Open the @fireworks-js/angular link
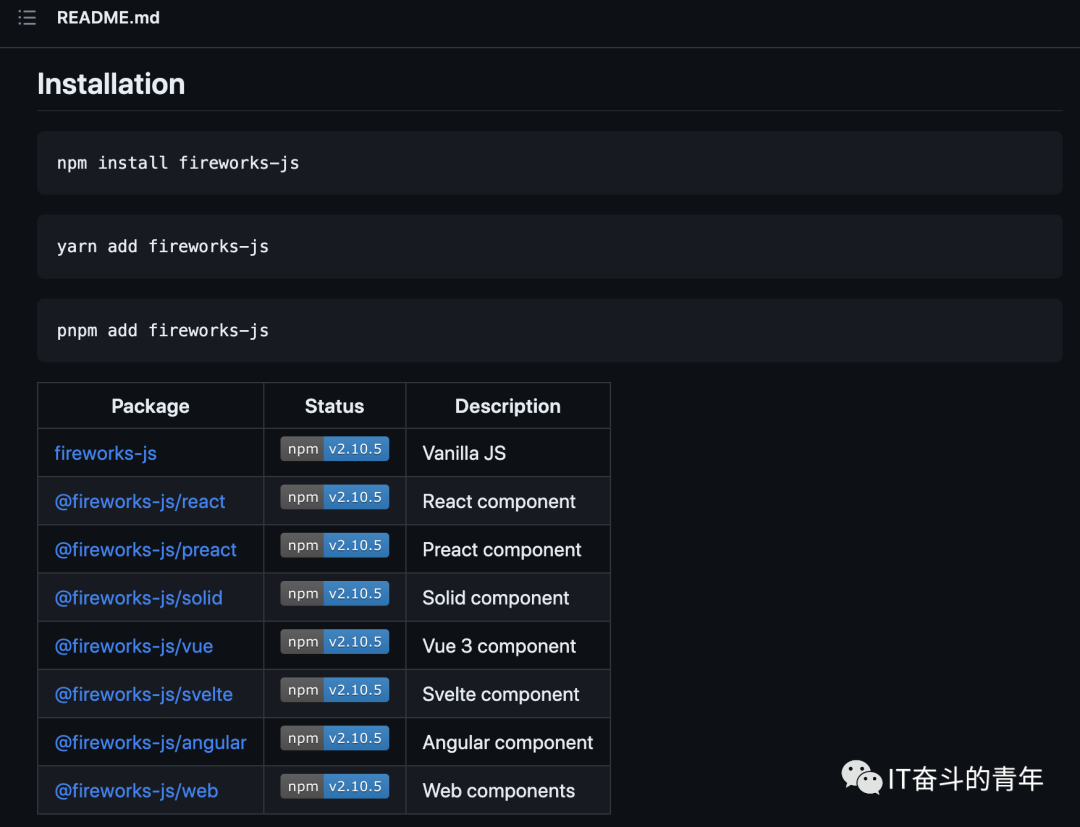The width and height of the screenshot is (1080, 827). [x=150, y=742]
